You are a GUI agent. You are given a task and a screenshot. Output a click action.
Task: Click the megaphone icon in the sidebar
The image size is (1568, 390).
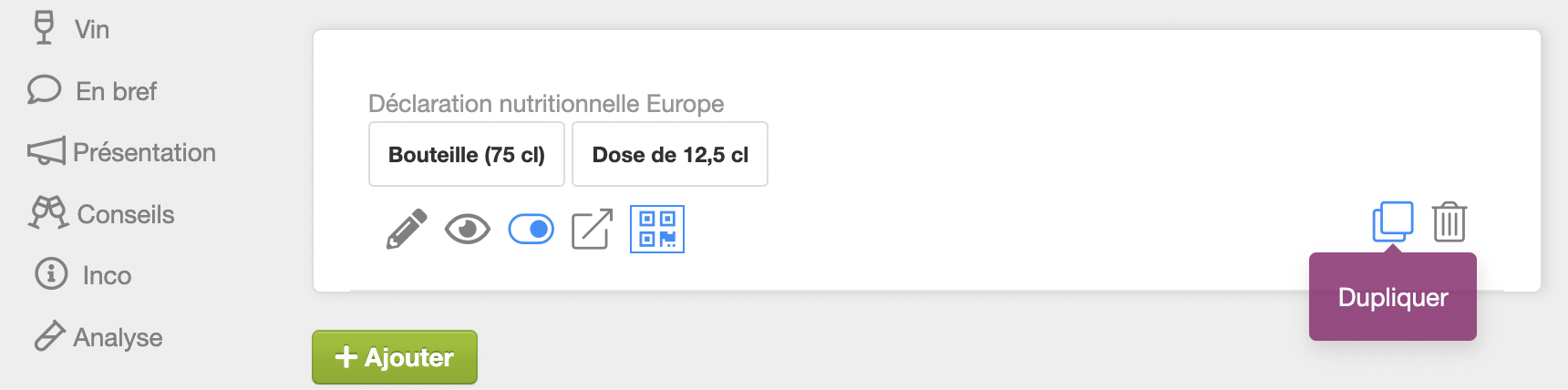coord(46,151)
